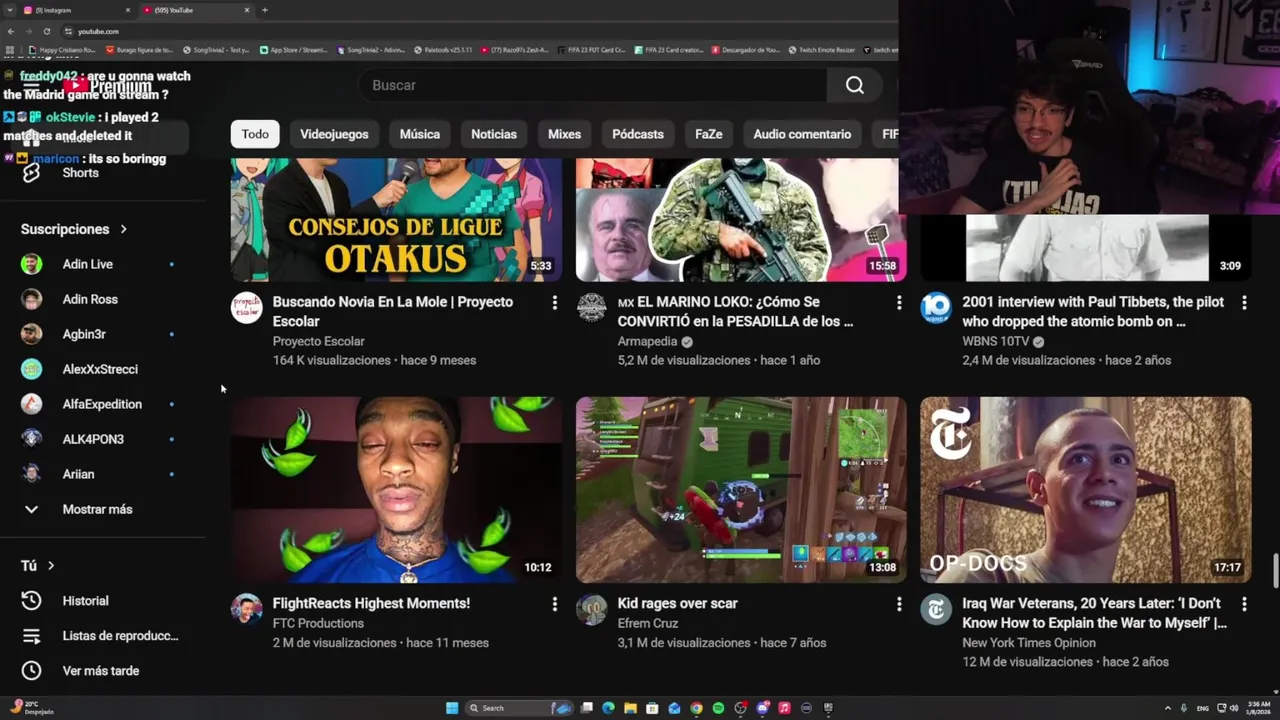This screenshot has width=1280, height=720.
Task: Open options menu for Paul Tibbets interview video
Action: click(x=1244, y=302)
